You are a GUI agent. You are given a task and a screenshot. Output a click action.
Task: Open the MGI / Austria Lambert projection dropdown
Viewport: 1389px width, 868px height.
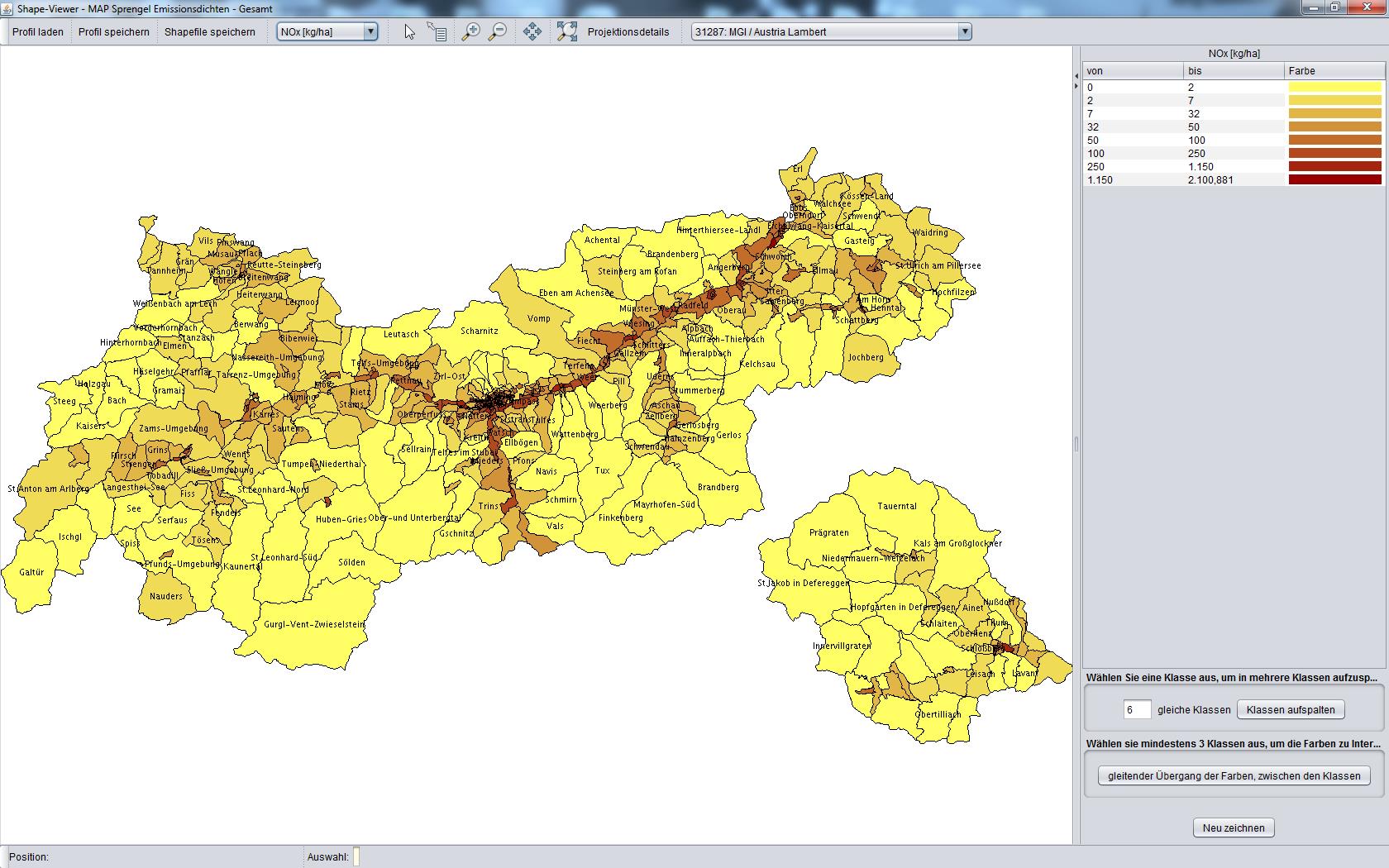[963, 32]
